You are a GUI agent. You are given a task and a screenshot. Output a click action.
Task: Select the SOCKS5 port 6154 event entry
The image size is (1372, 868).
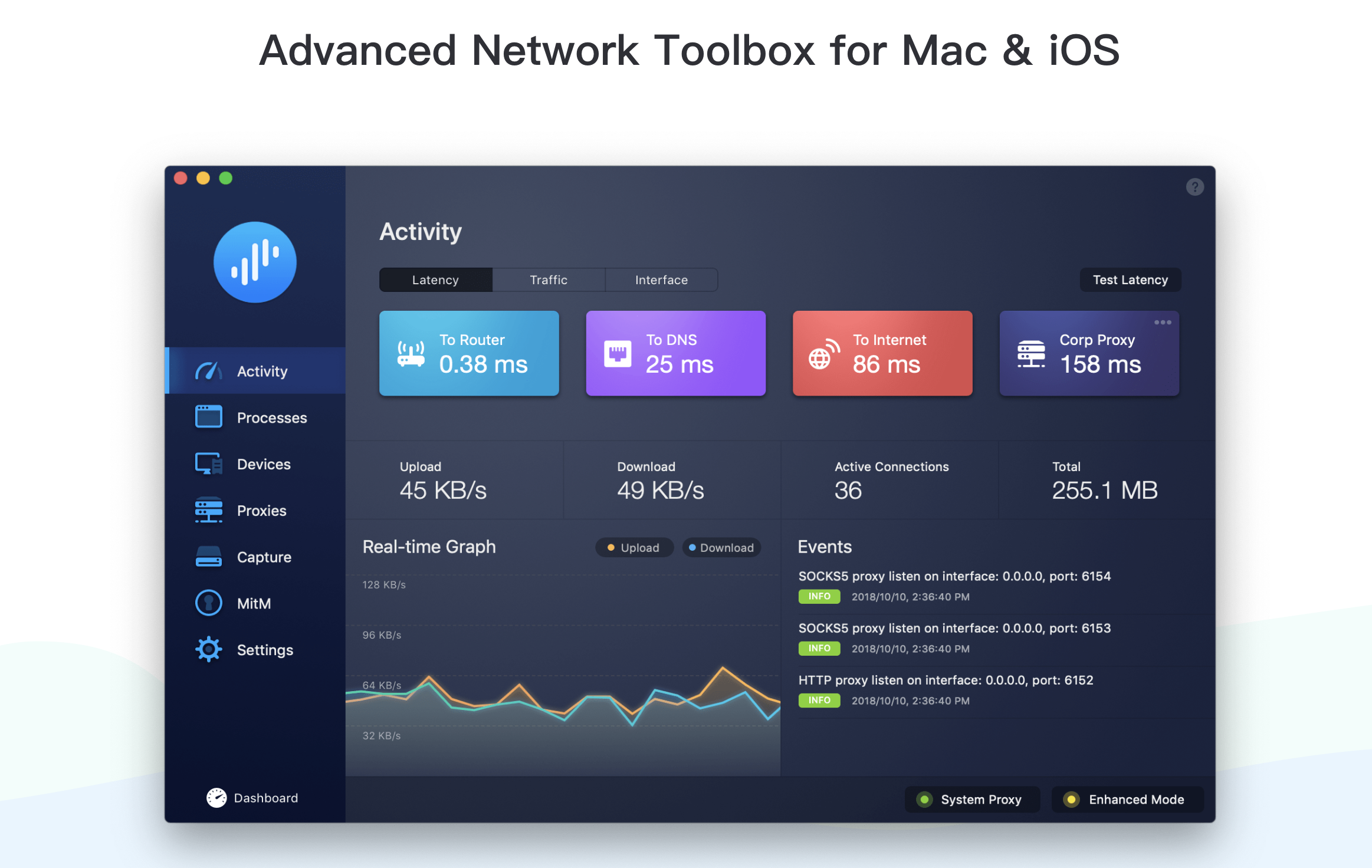[954, 576]
